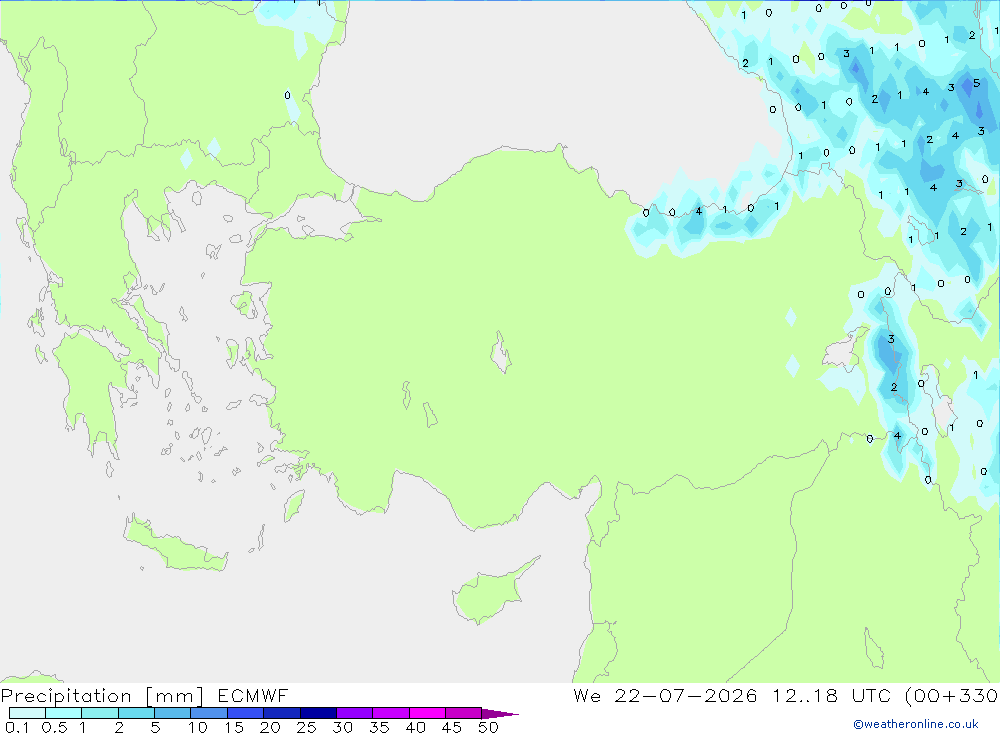Click the '0.5' legend scale label
This screenshot has height=733, width=1000.
coord(54,727)
